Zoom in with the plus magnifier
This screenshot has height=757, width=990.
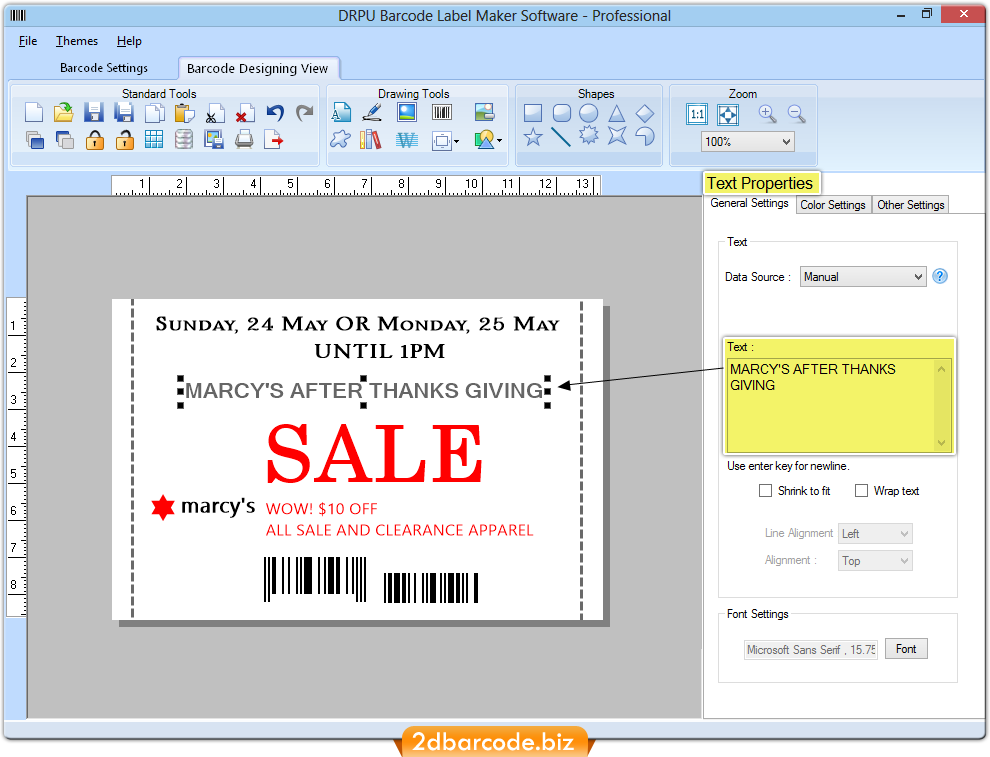tap(767, 114)
